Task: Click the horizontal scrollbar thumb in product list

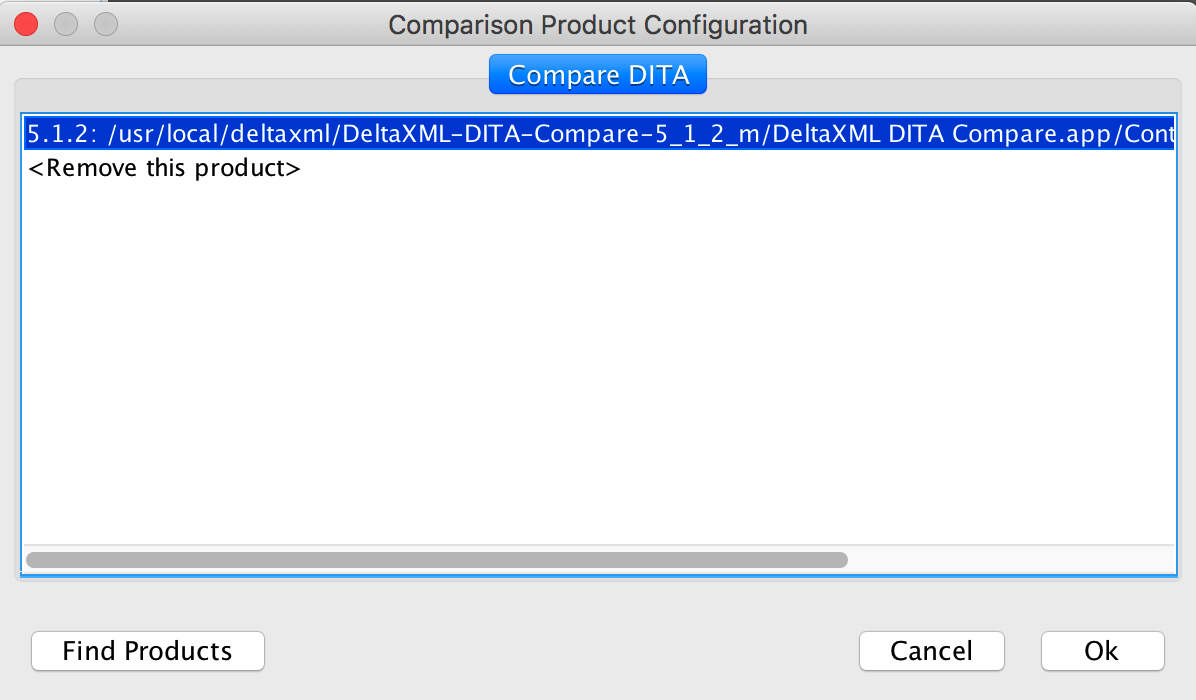Action: (436, 560)
